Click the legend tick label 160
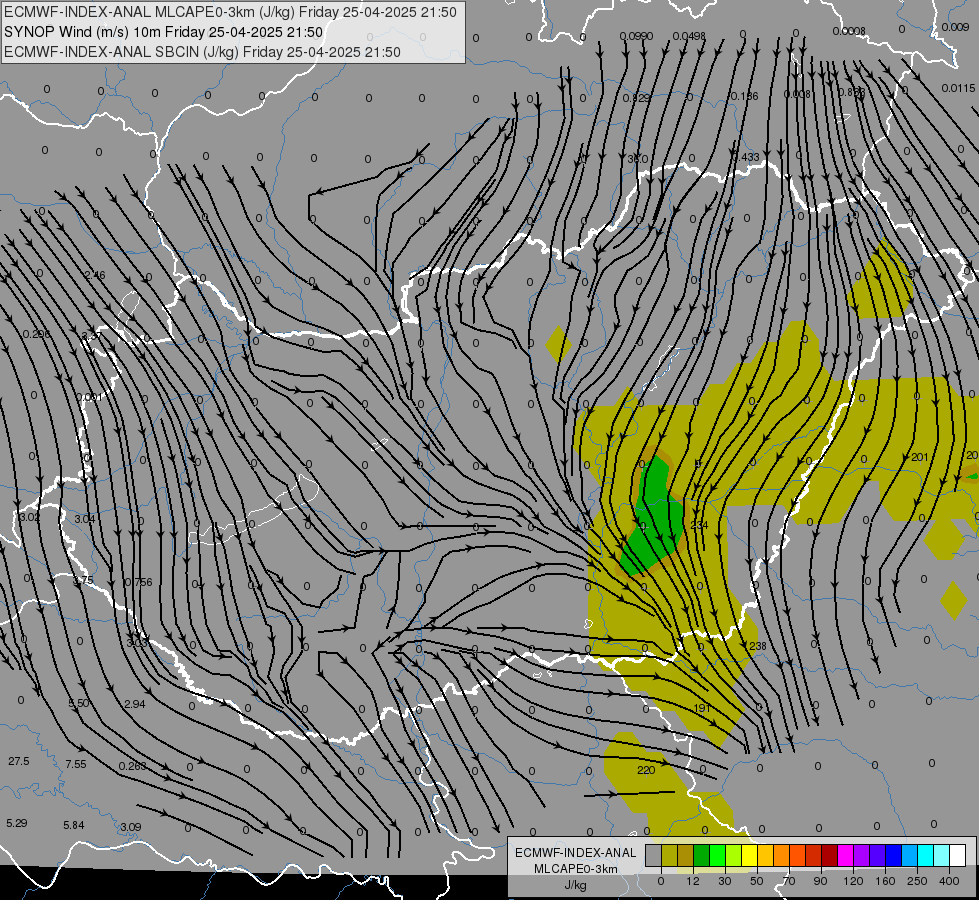979x900 pixels. click(885, 881)
